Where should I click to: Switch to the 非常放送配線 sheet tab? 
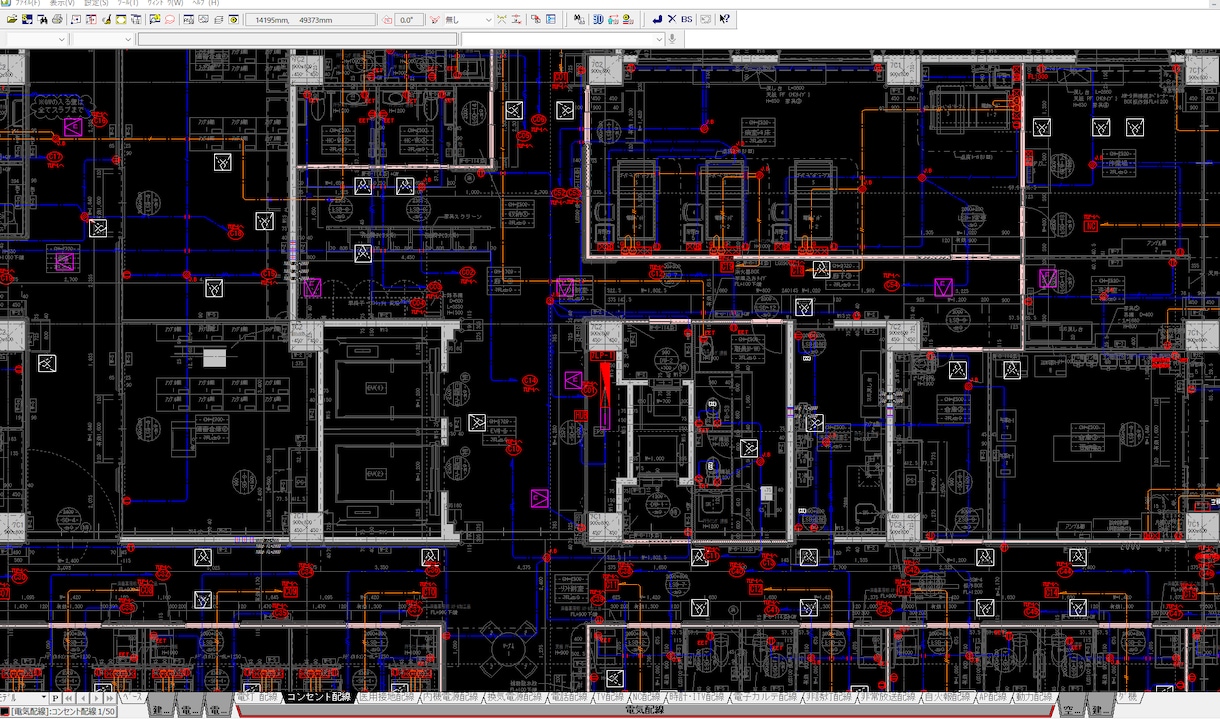coord(886,697)
